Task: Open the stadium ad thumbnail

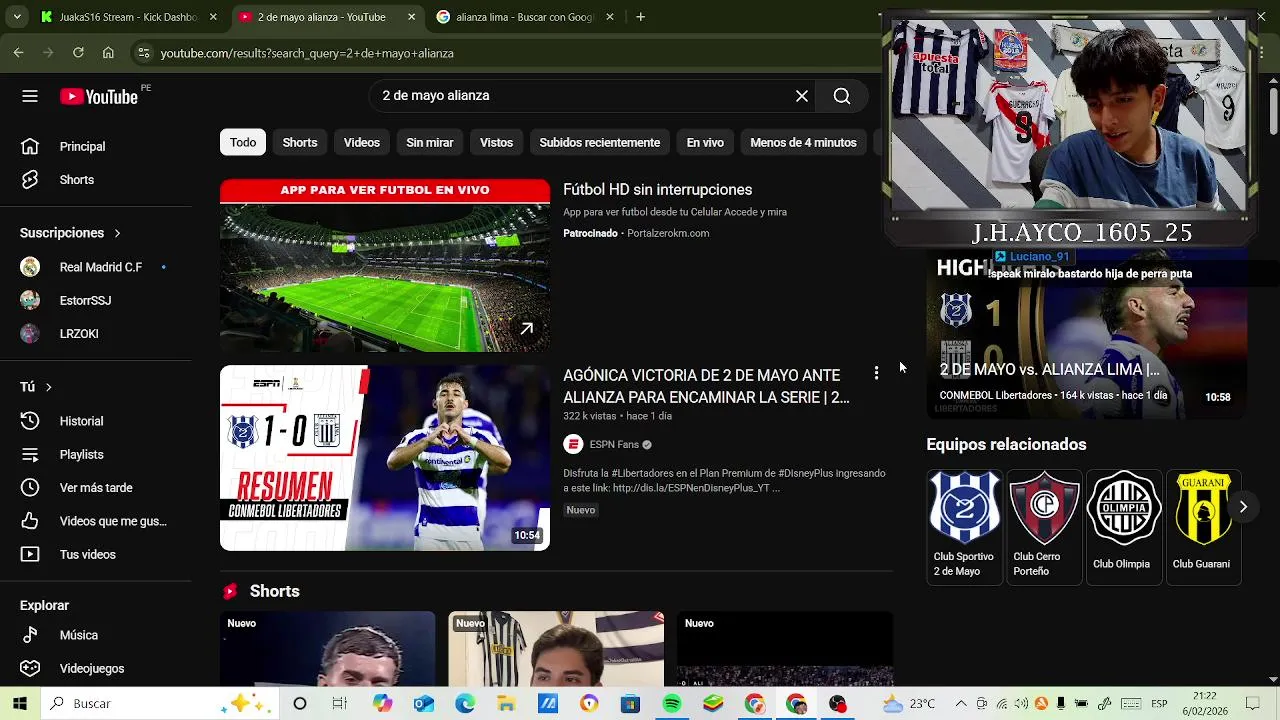Action: [385, 265]
